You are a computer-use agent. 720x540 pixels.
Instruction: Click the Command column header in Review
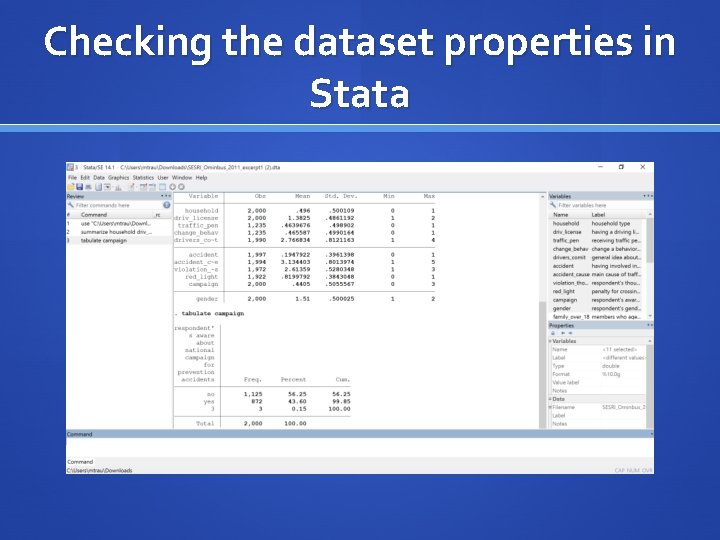point(94,214)
